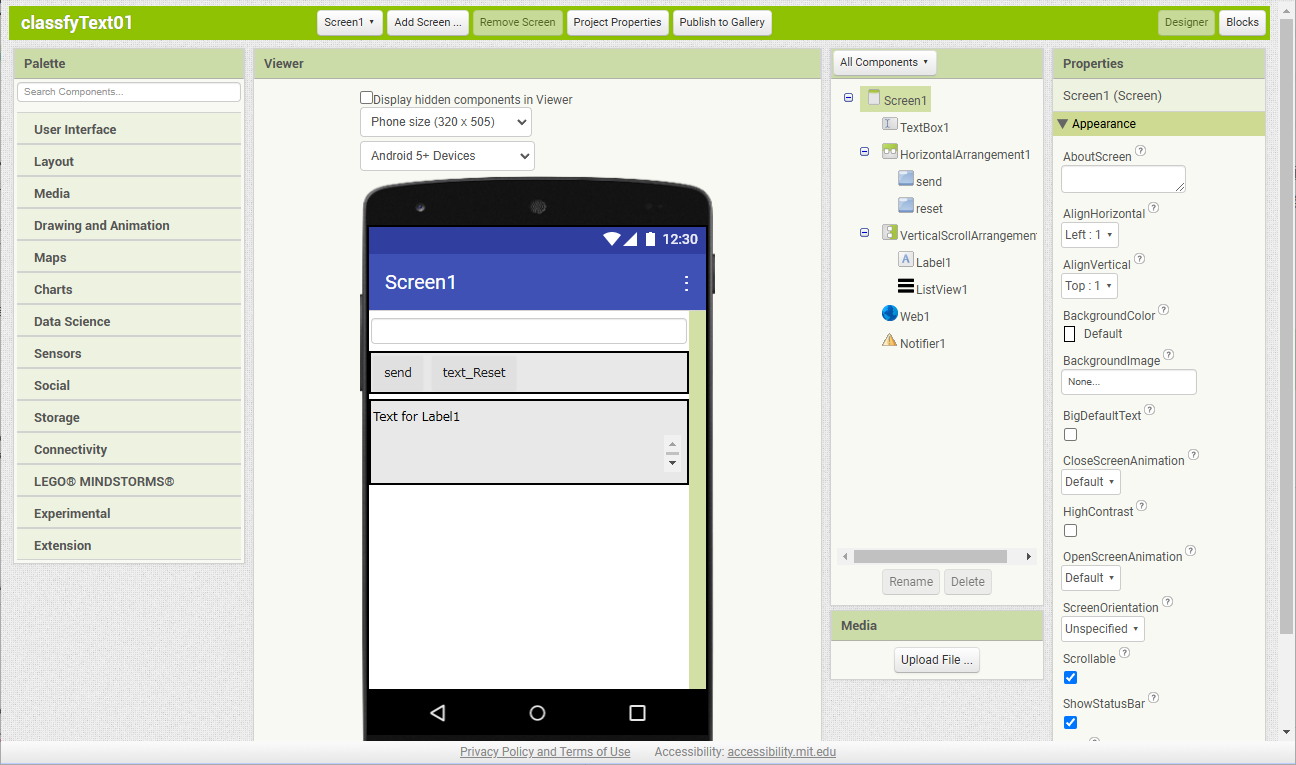Image resolution: width=1296 pixels, height=765 pixels.
Task: Open OpenScreenAnimation help question mark
Action: click(x=1191, y=551)
